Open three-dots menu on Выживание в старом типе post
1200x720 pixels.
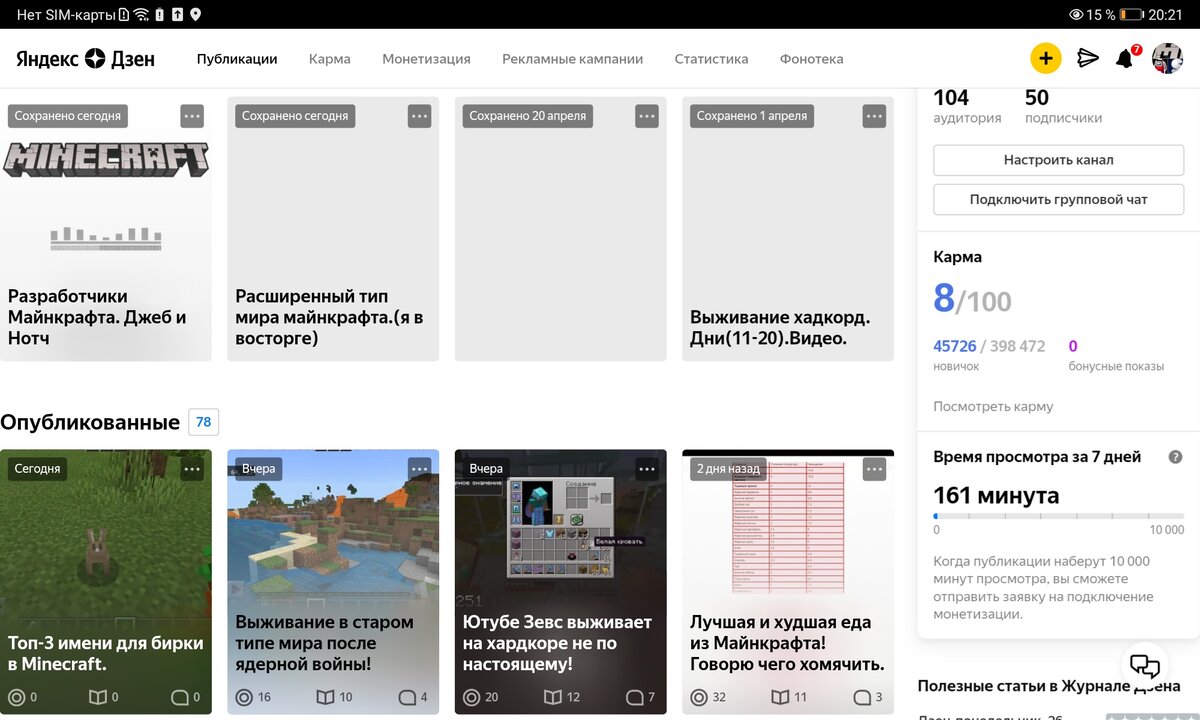click(x=419, y=468)
